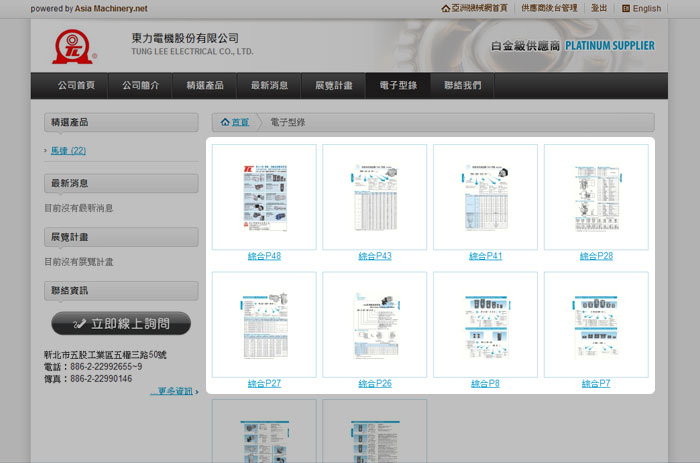Click address 新北市五股工業區五權三路50號

pyautogui.click(x=105, y=355)
